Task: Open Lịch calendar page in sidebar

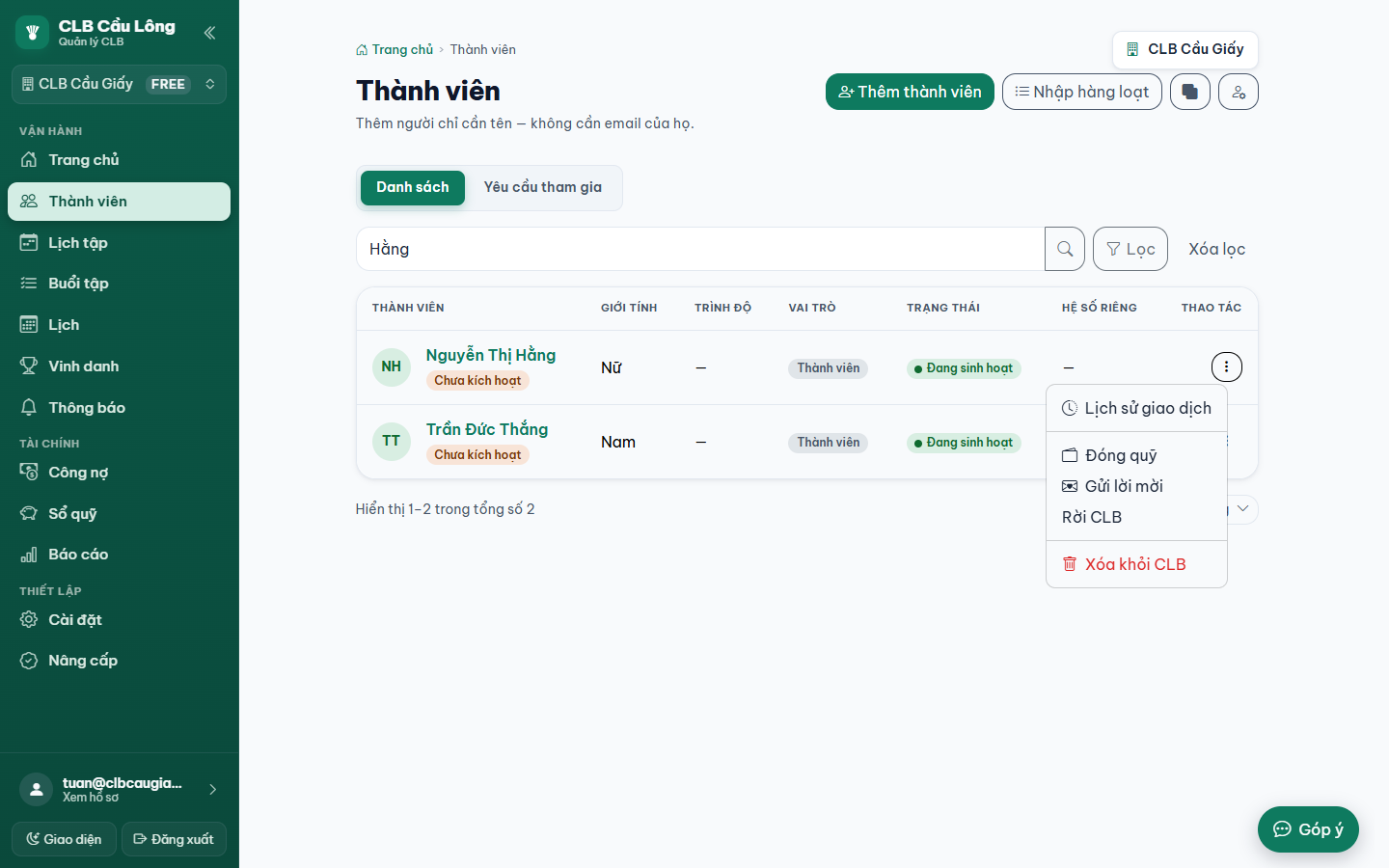Action: (x=119, y=325)
